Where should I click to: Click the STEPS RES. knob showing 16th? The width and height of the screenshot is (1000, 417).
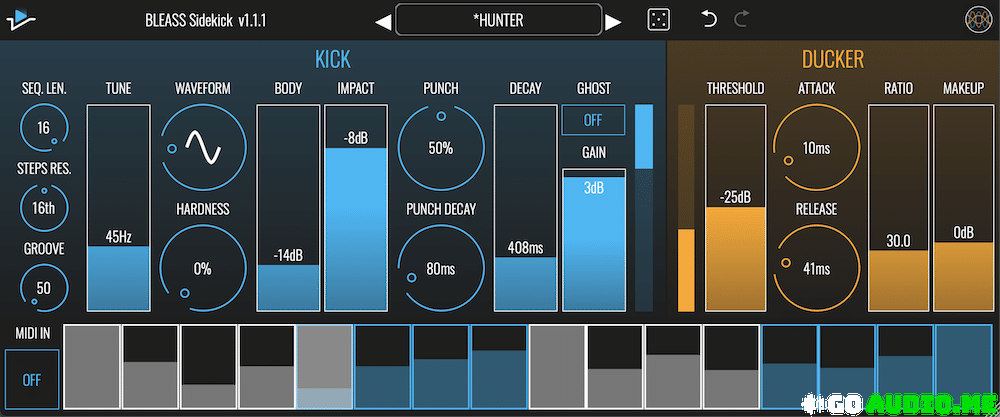coord(44,207)
